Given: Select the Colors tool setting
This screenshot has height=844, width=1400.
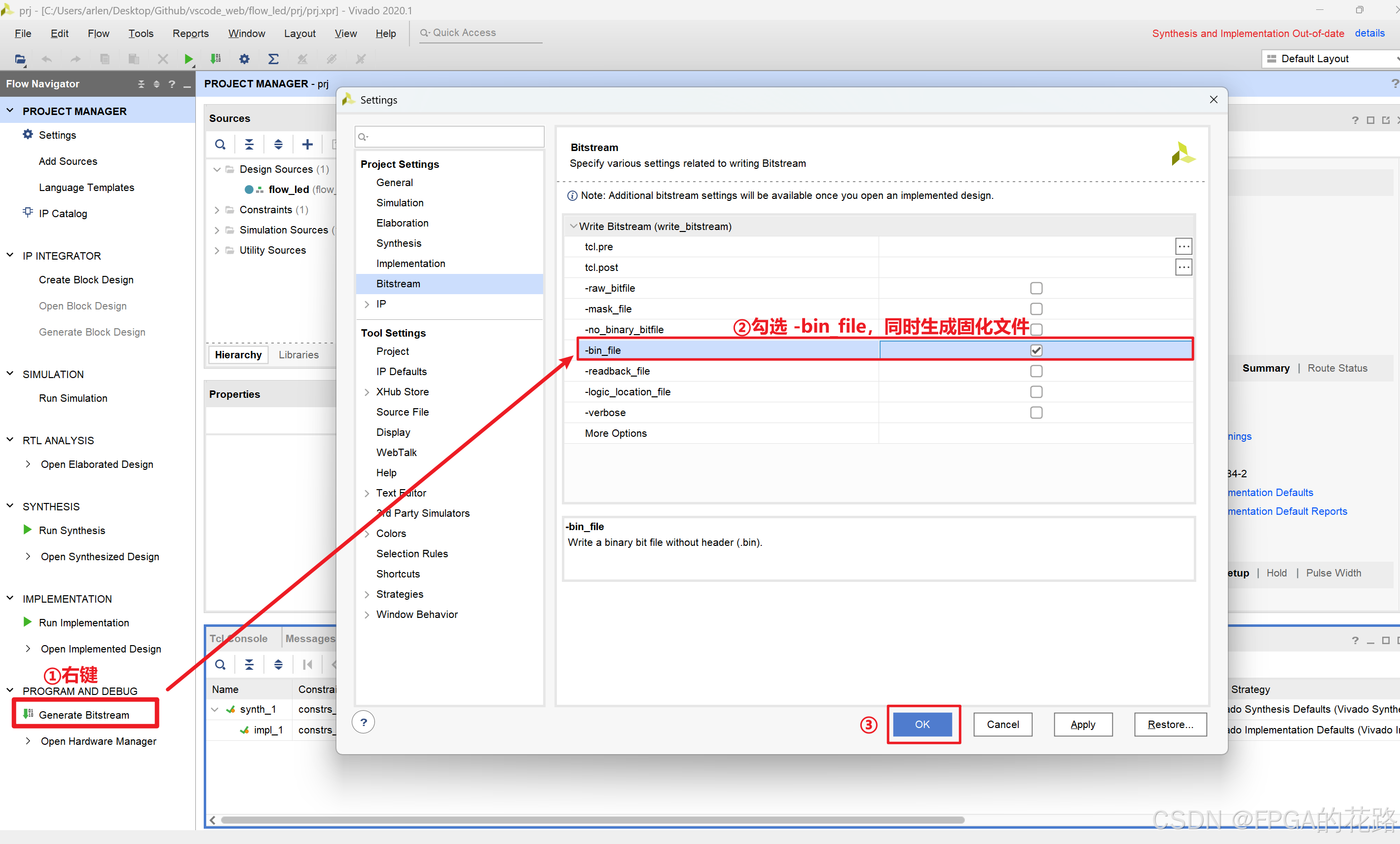Looking at the screenshot, I should click(x=391, y=533).
